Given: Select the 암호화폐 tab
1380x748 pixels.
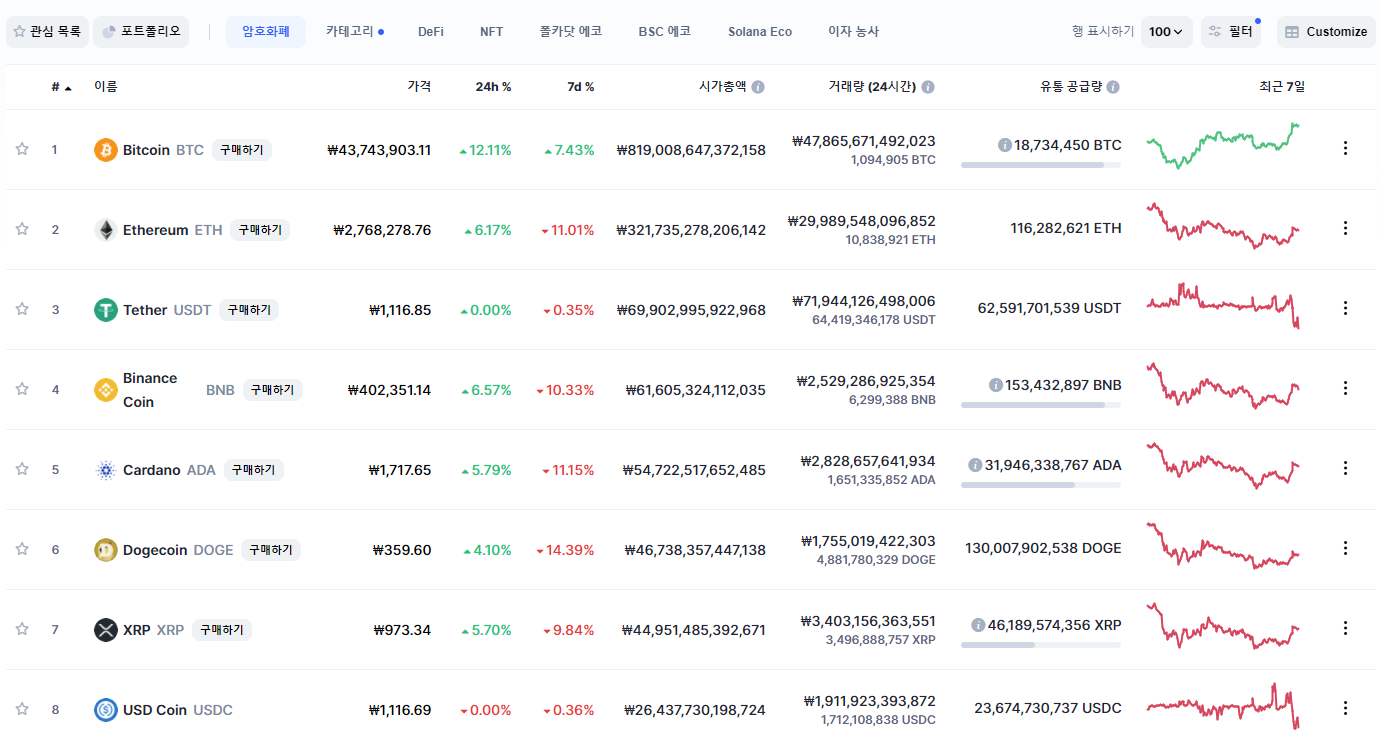Looking at the screenshot, I should click(266, 31).
